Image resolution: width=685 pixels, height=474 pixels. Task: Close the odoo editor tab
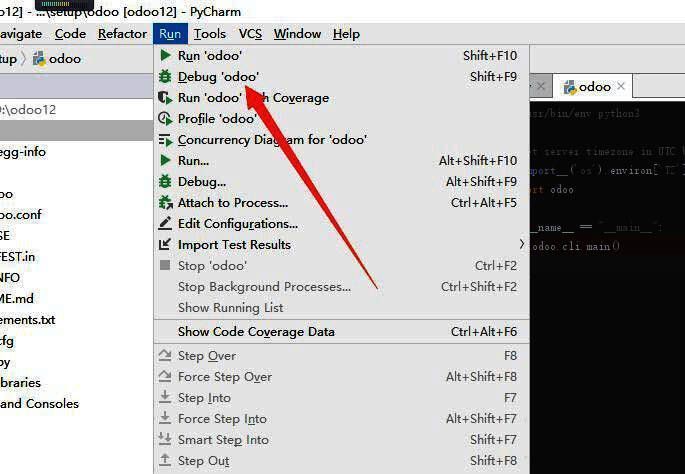point(621,87)
